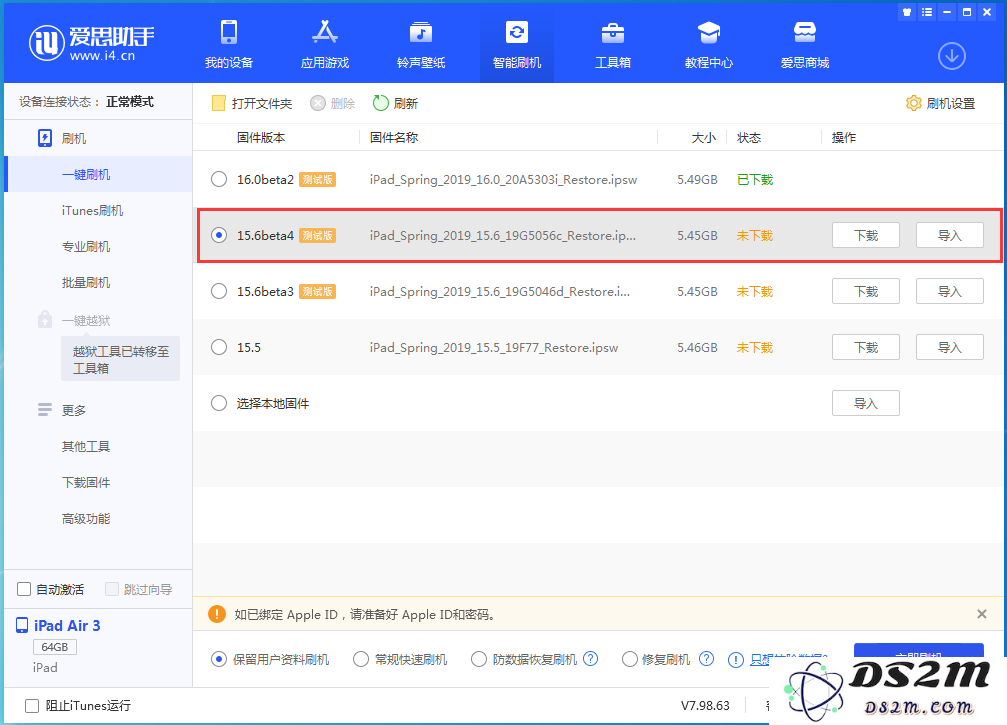The image size is (1007, 725).
Task: Click the 已下载 status text
Action: (755, 179)
